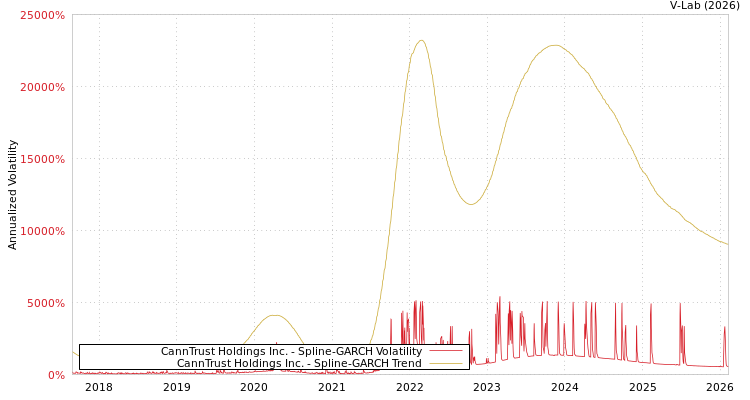Click the 10000% y-axis label
Screen dimensions: 750x400
pyautogui.click(x=42, y=231)
